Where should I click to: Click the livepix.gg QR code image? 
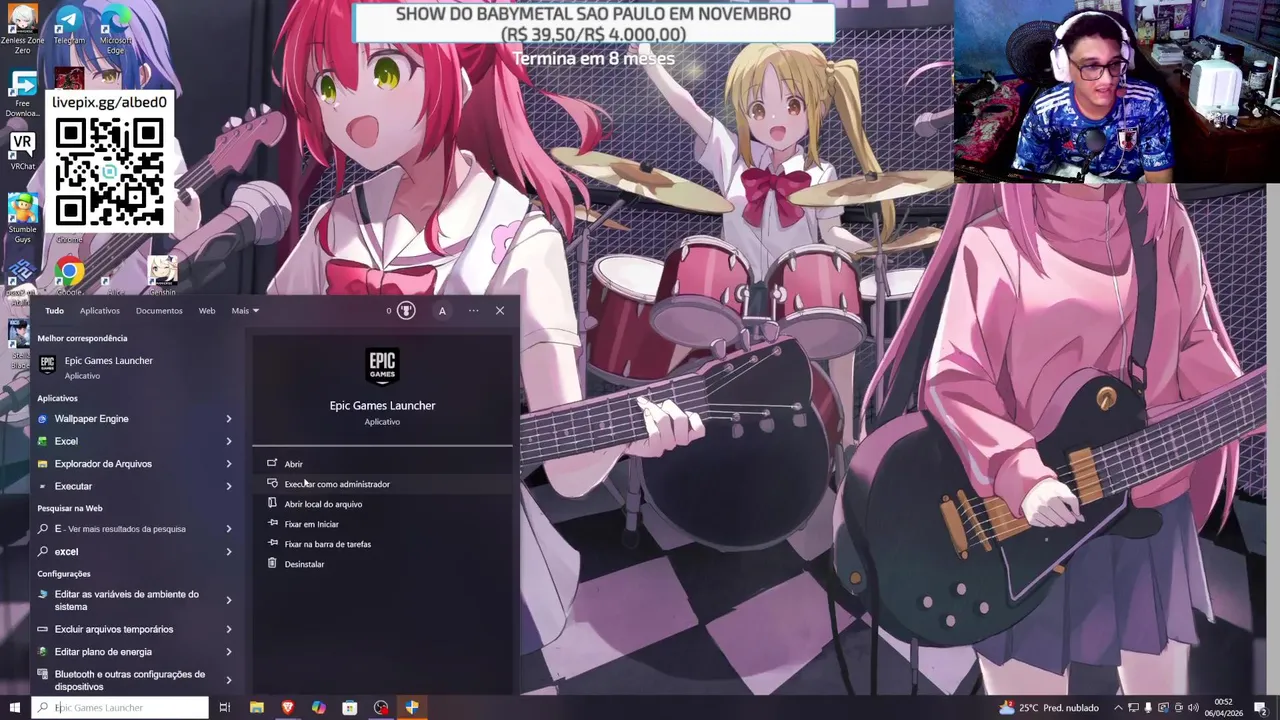(x=110, y=172)
